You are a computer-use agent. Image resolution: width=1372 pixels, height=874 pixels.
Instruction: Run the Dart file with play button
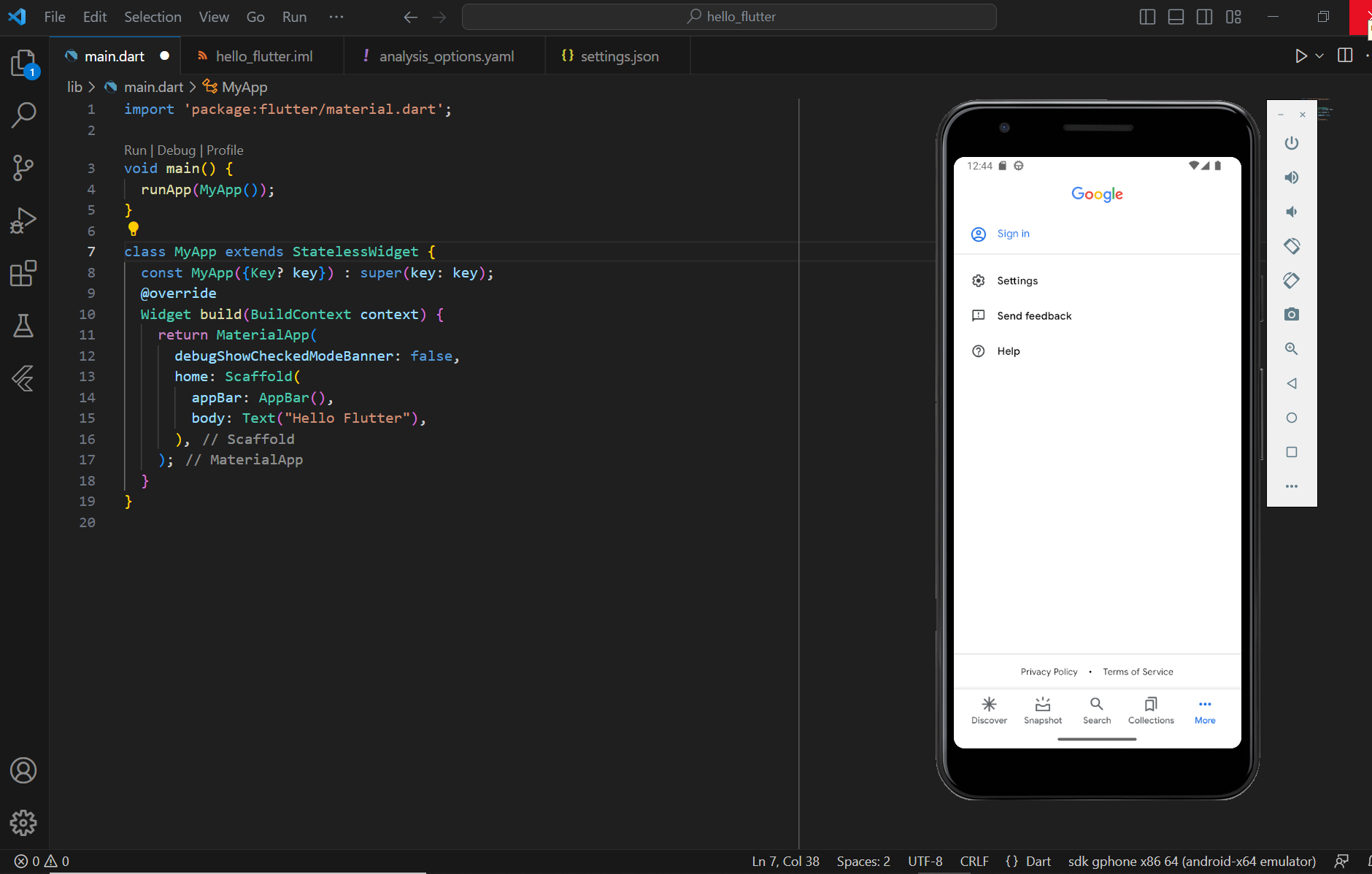(1300, 55)
